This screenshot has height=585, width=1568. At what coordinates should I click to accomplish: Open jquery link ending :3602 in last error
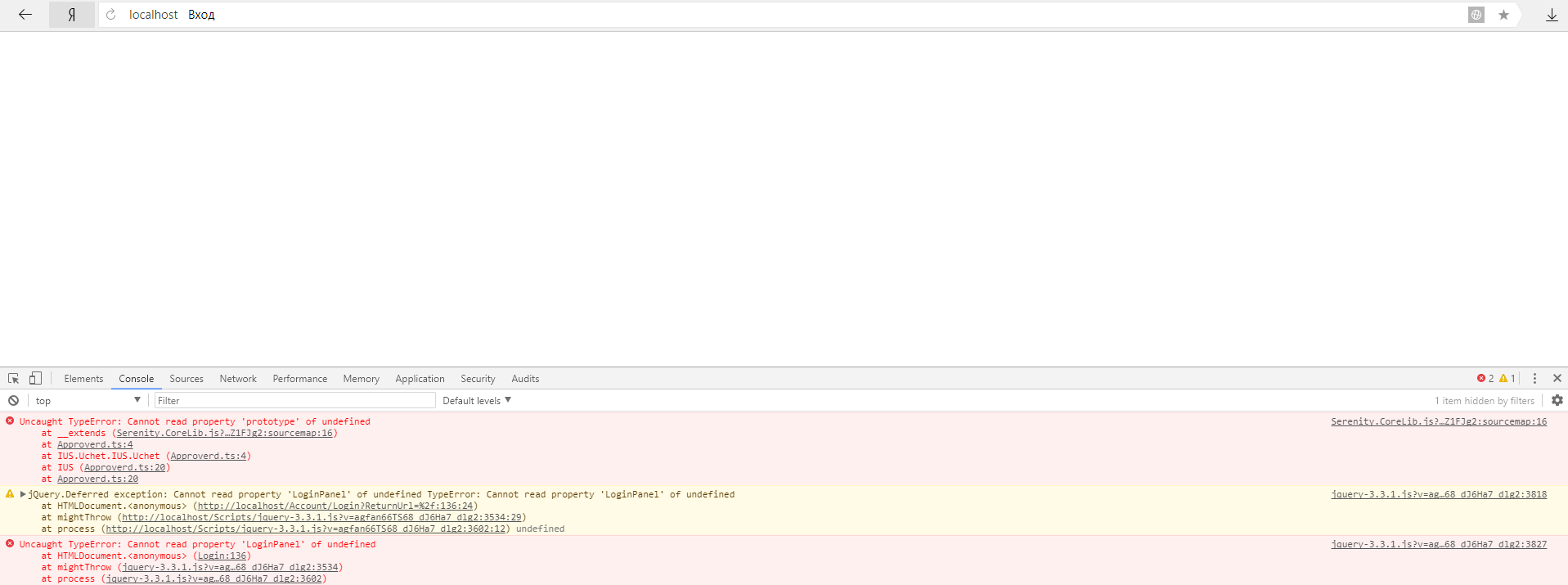[x=214, y=579]
